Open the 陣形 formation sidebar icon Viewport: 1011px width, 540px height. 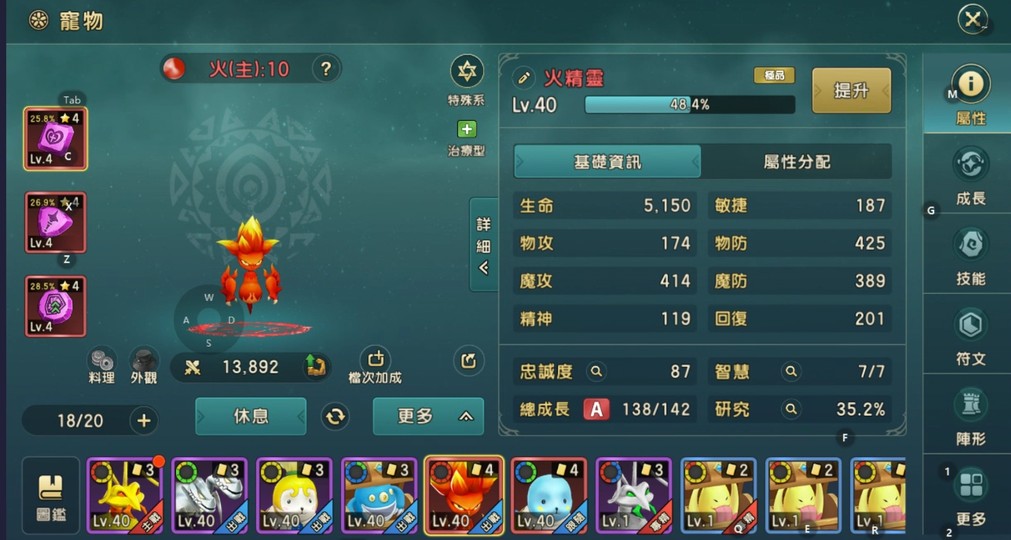pos(970,407)
